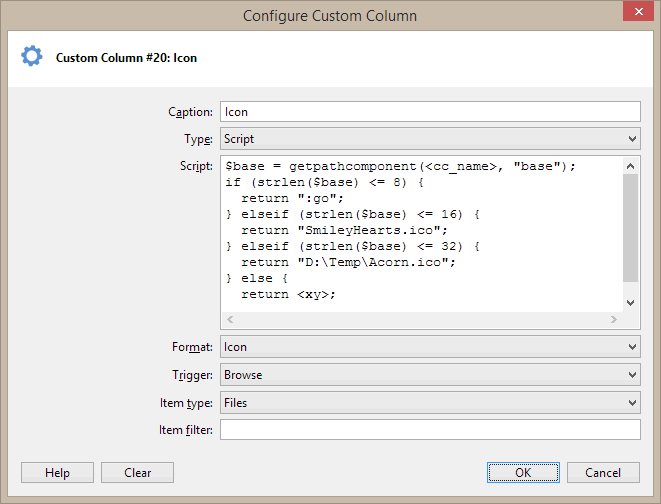Click the empty Item filter field
This screenshot has height=504, width=661.
pos(429,430)
